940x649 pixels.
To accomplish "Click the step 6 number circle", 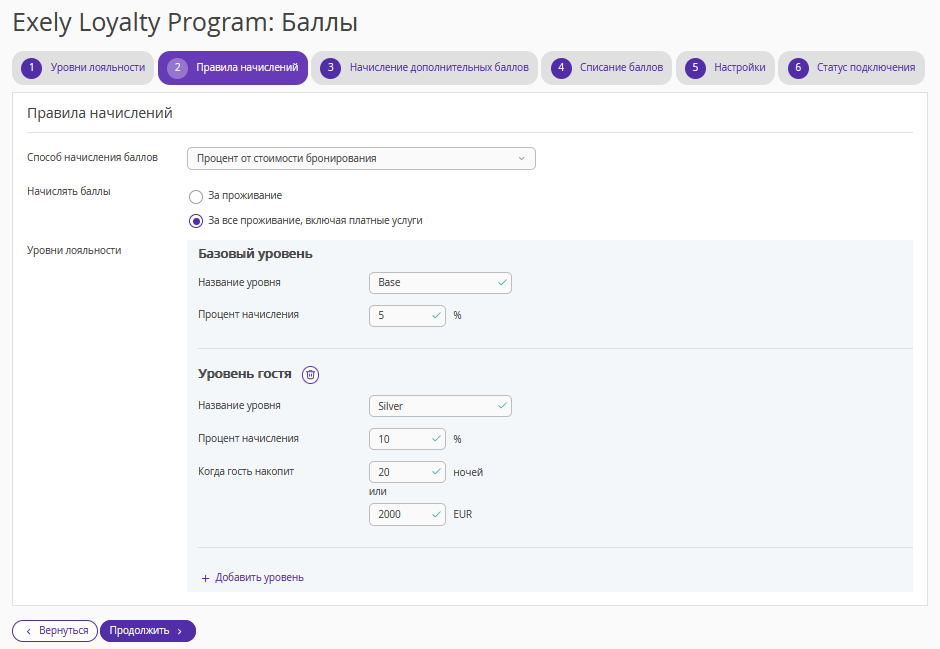I will coord(798,68).
